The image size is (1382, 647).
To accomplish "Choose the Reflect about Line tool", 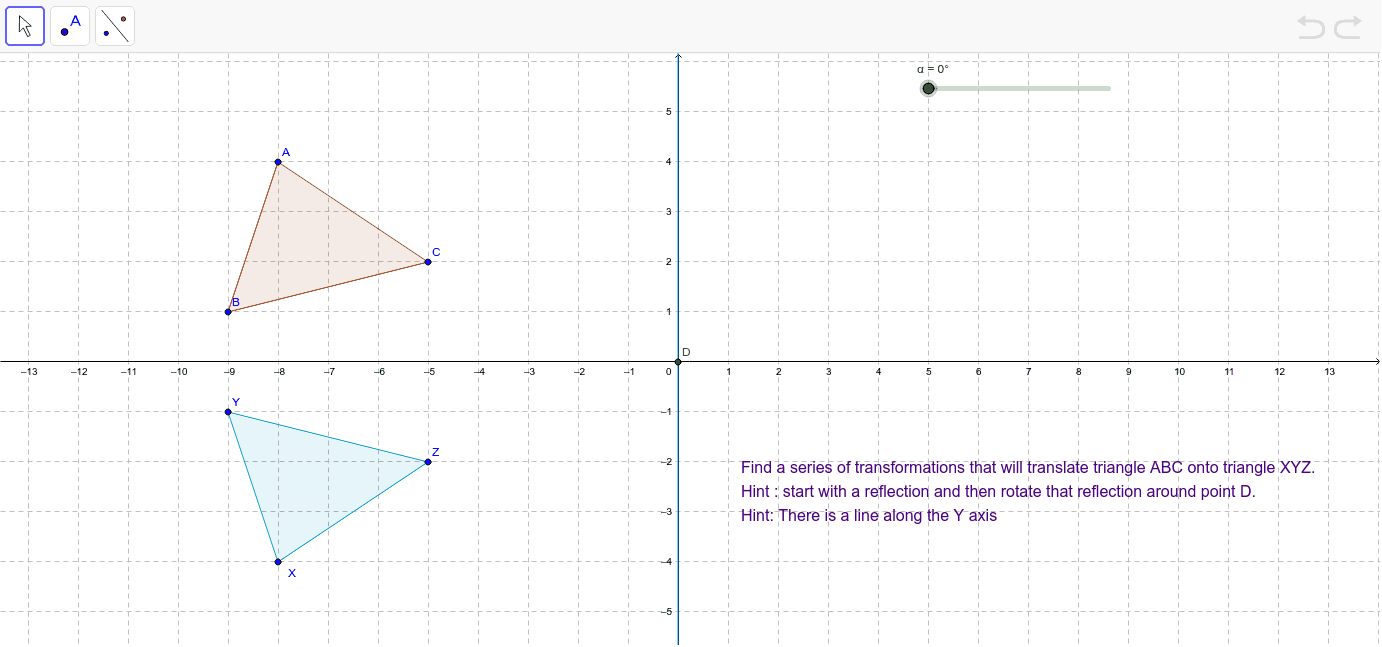I will point(115,26).
